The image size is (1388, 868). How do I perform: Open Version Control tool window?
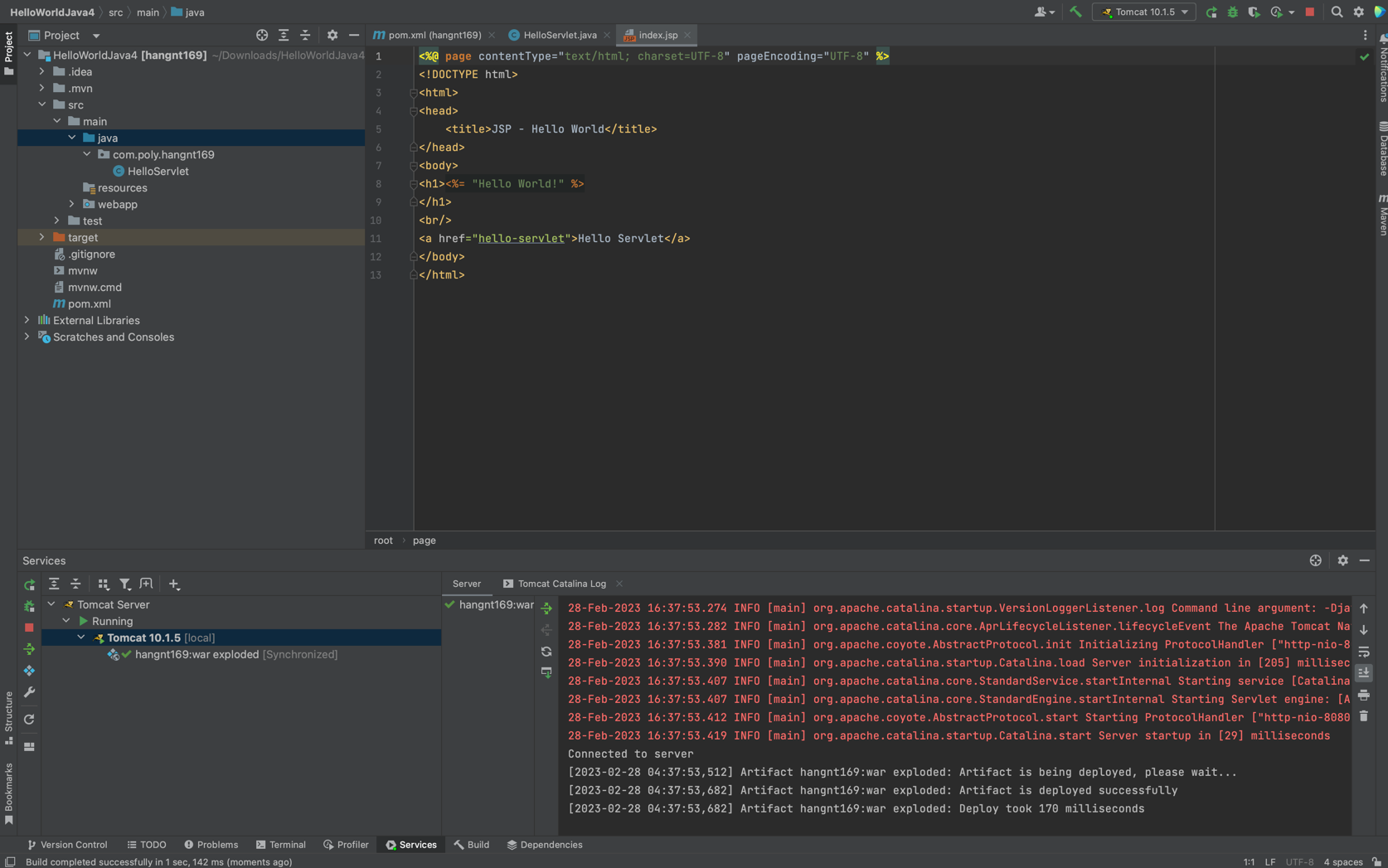point(67,845)
